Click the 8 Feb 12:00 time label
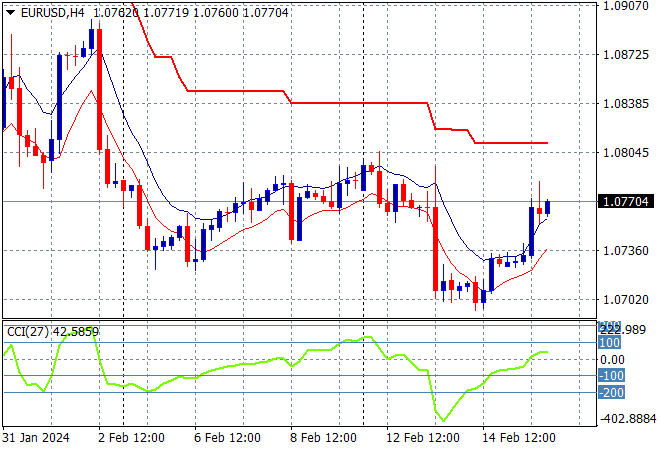 pos(323,438)
